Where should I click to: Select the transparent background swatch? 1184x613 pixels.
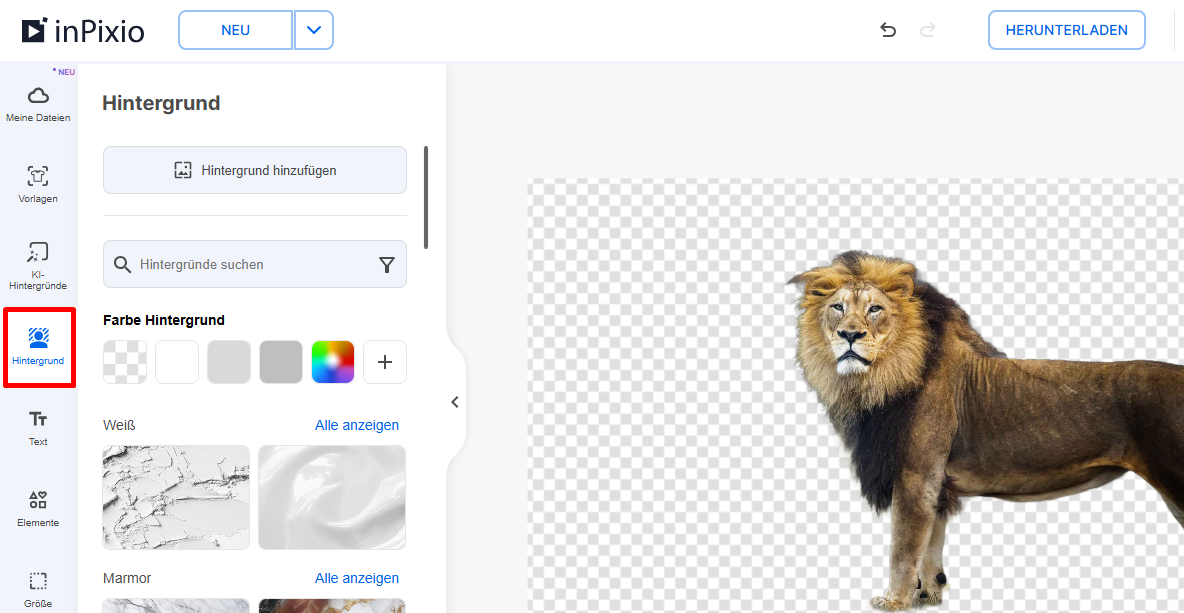125,362
